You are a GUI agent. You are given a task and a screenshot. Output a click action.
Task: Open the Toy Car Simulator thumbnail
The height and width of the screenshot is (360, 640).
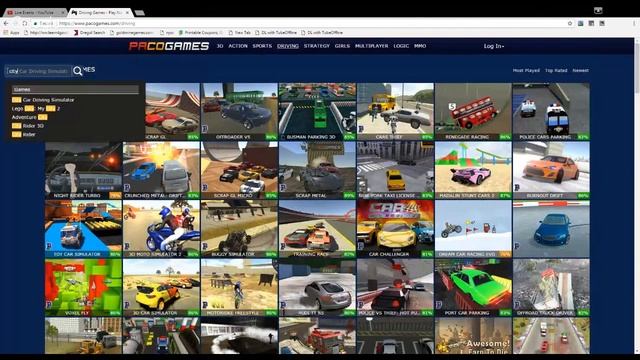tap(83, 229)
